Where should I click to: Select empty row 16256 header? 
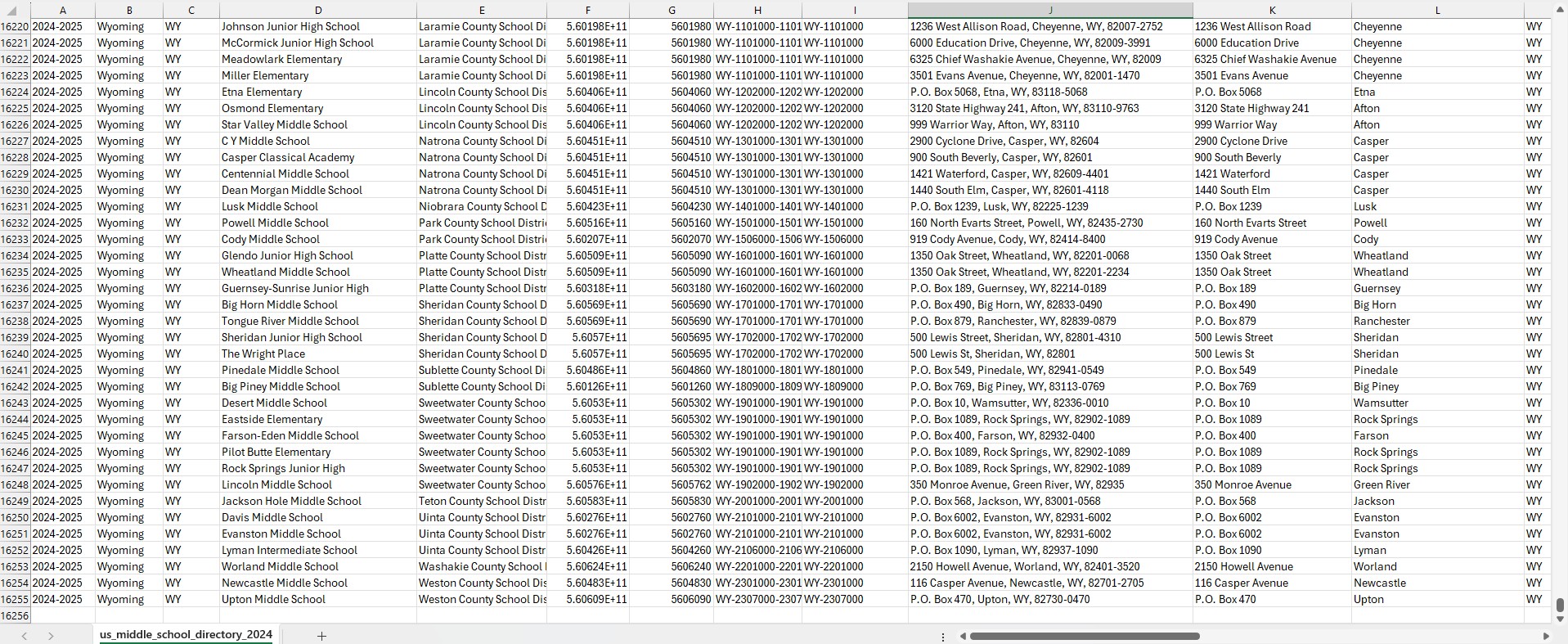15,616
